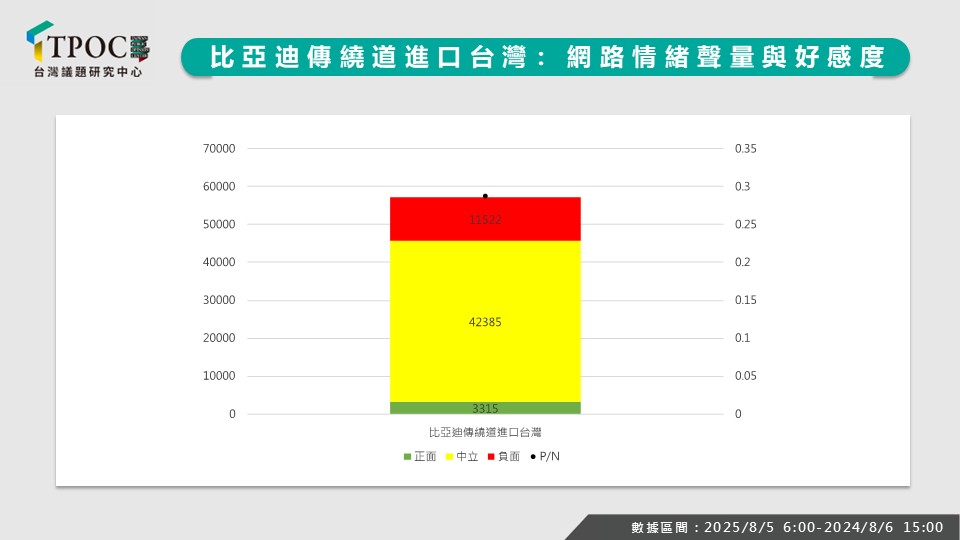Click the P/N data point above the bar
This screenshot has width=960, height=540.
pyautogui.click(x=485, y=196)
